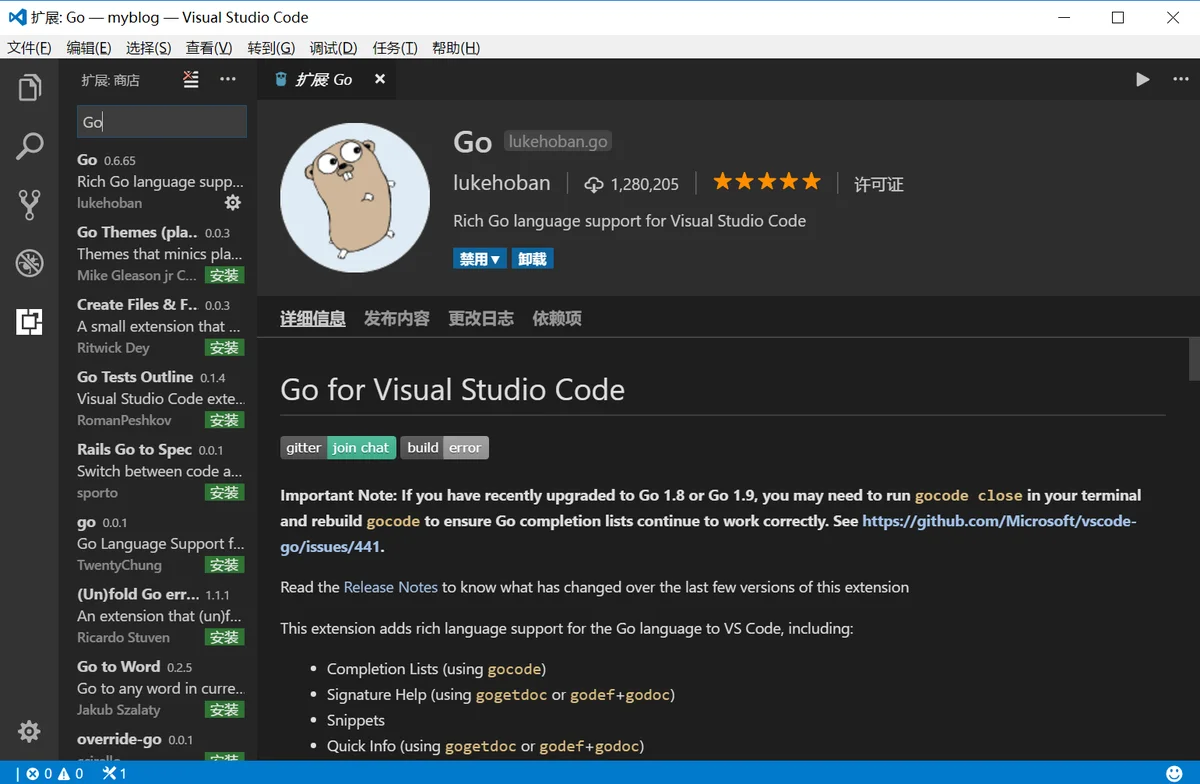Image resolution: width=1200 pixels, height=784 pixels.
Task: Click gear icon for installed Go extension
Action: click(x=232, y=202)
